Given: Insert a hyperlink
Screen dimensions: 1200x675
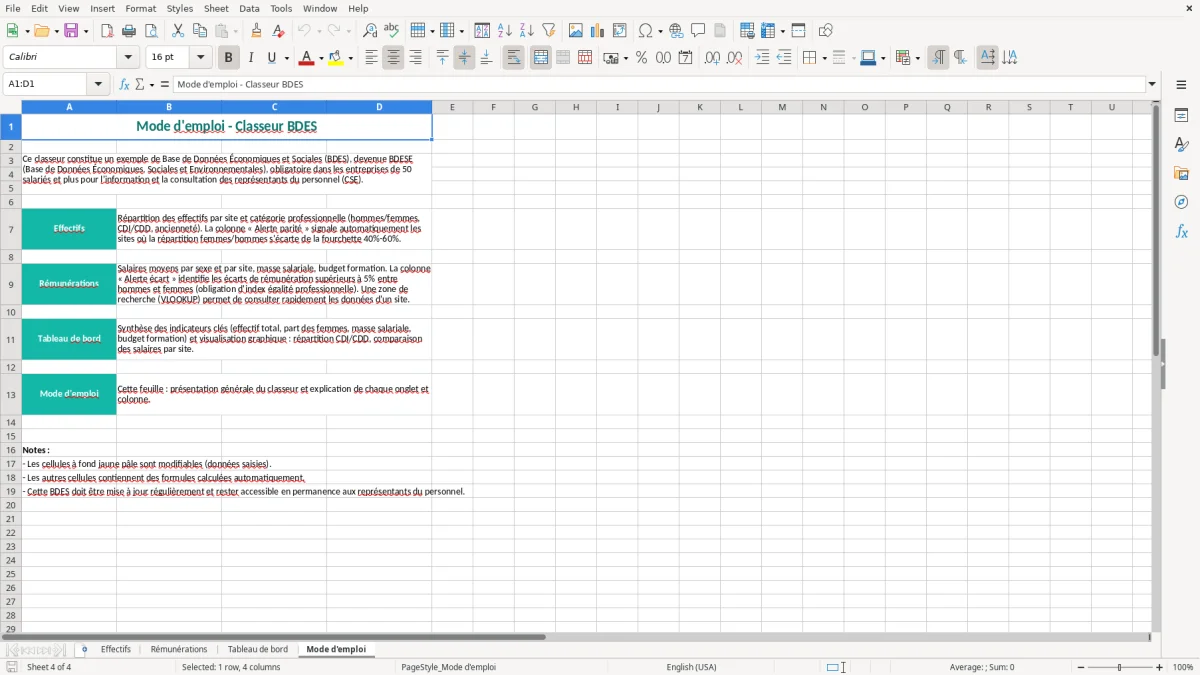Looking at the screenshot, I should coord(676,31).
